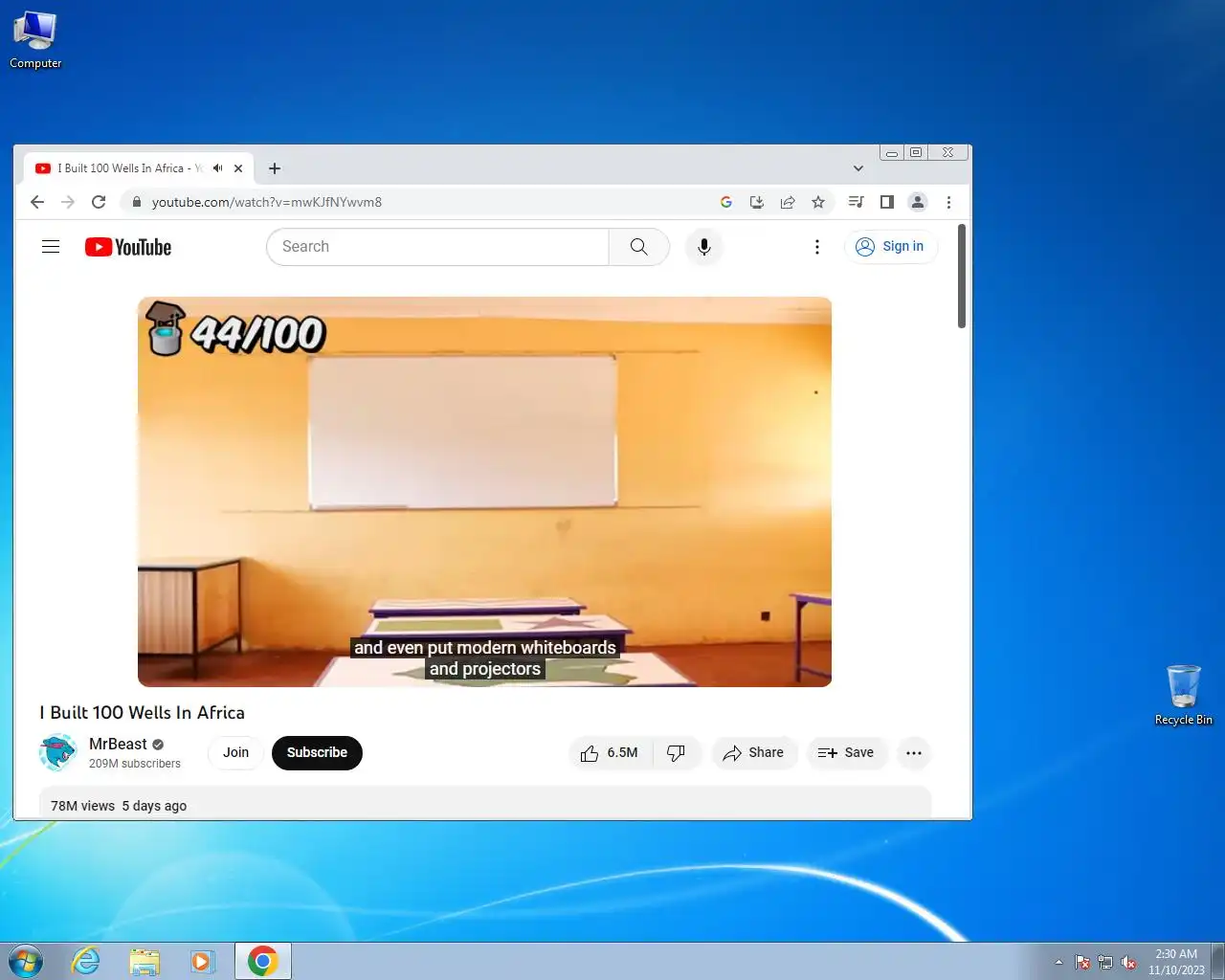The image size is (1225, 980).
Task: Click the Show desktop strip
Action: [x=1218, y=961]
